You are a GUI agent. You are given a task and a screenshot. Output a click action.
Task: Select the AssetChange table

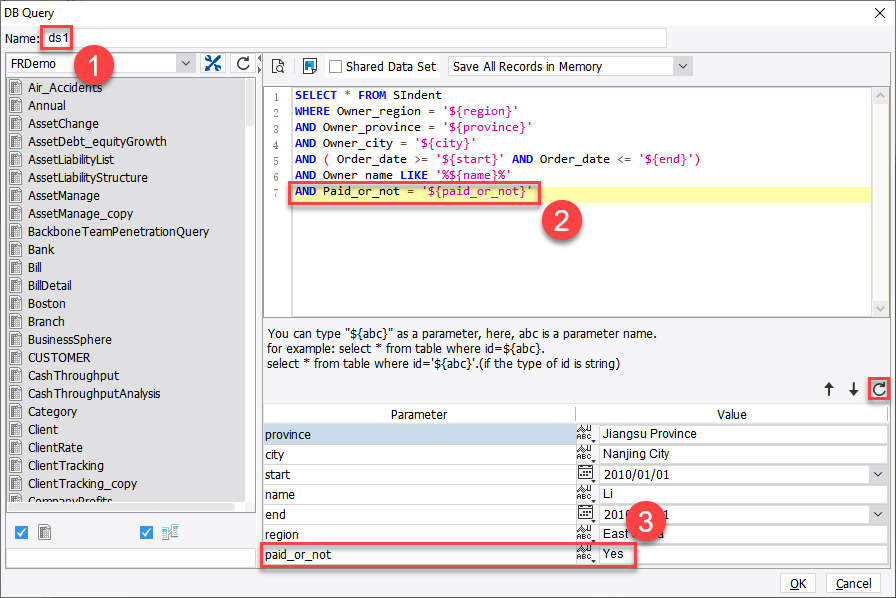click(x=63, y=123)
